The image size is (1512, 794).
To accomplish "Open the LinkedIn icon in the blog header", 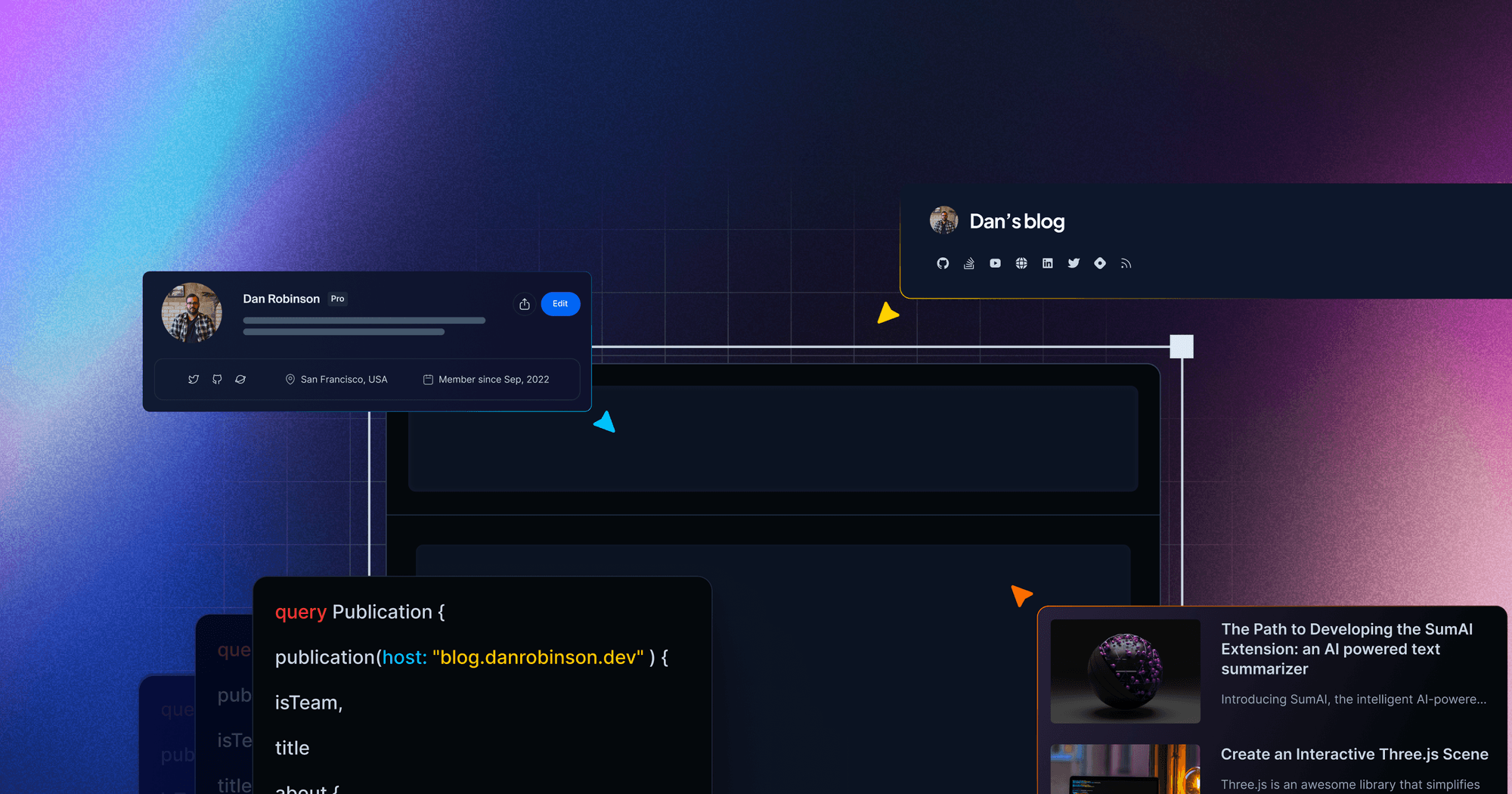I will 1047,263.
